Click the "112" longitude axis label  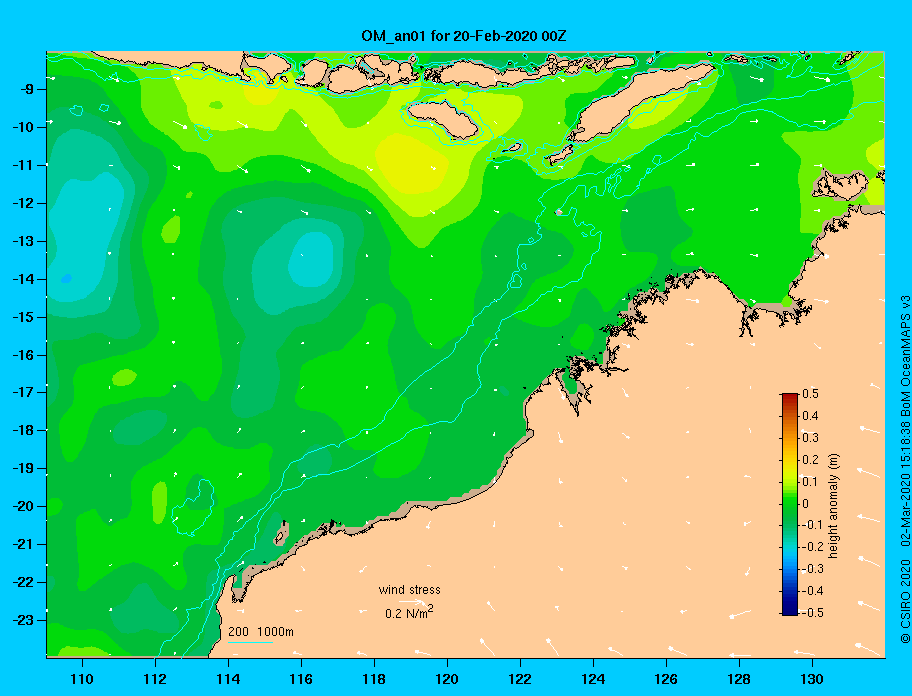pos(155,679)
